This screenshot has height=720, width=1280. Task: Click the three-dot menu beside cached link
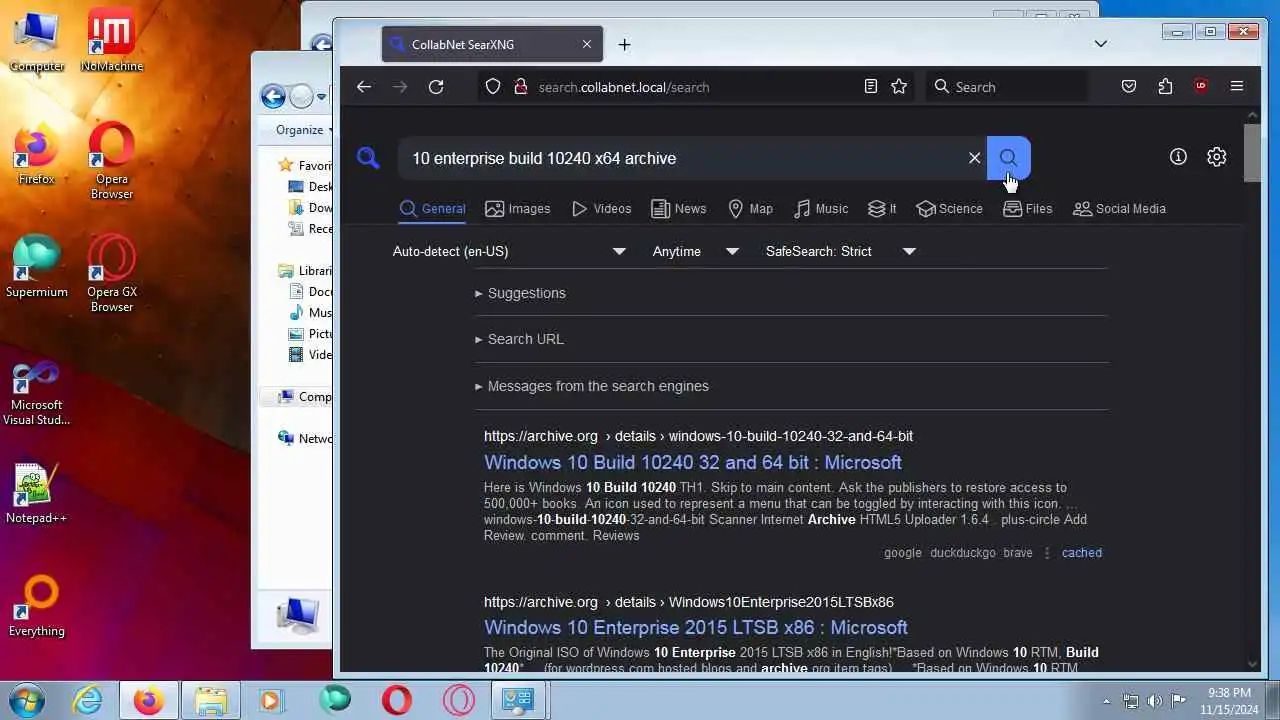[1047, 553]
